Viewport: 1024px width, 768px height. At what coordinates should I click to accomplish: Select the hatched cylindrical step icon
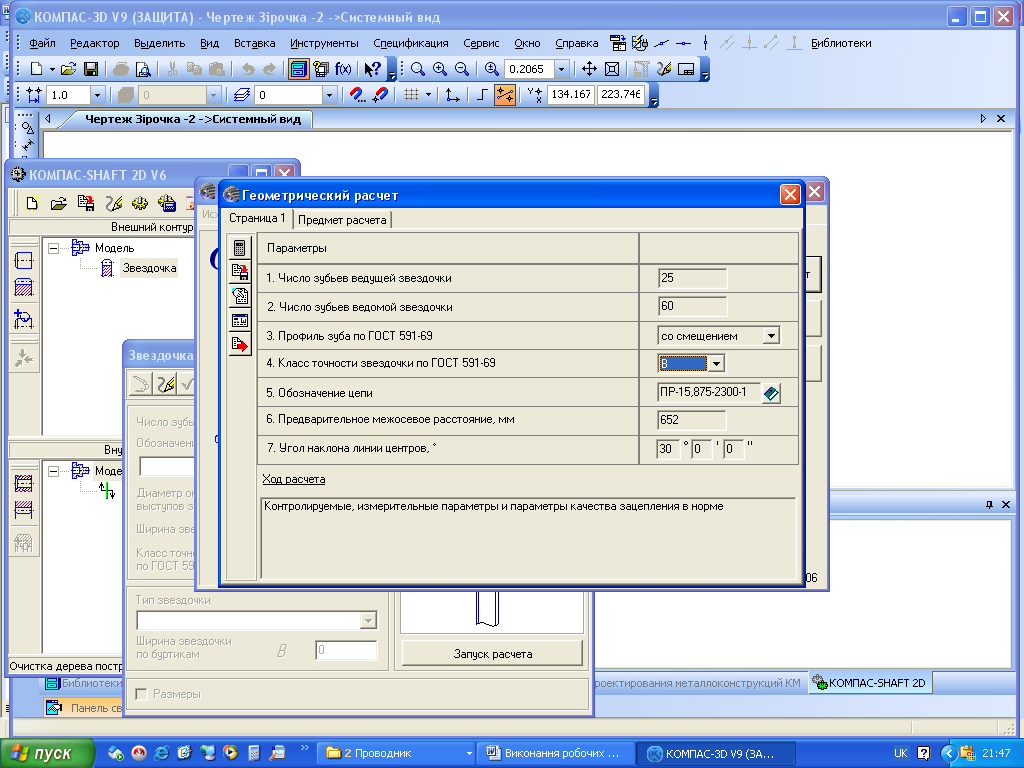point(24,287)
